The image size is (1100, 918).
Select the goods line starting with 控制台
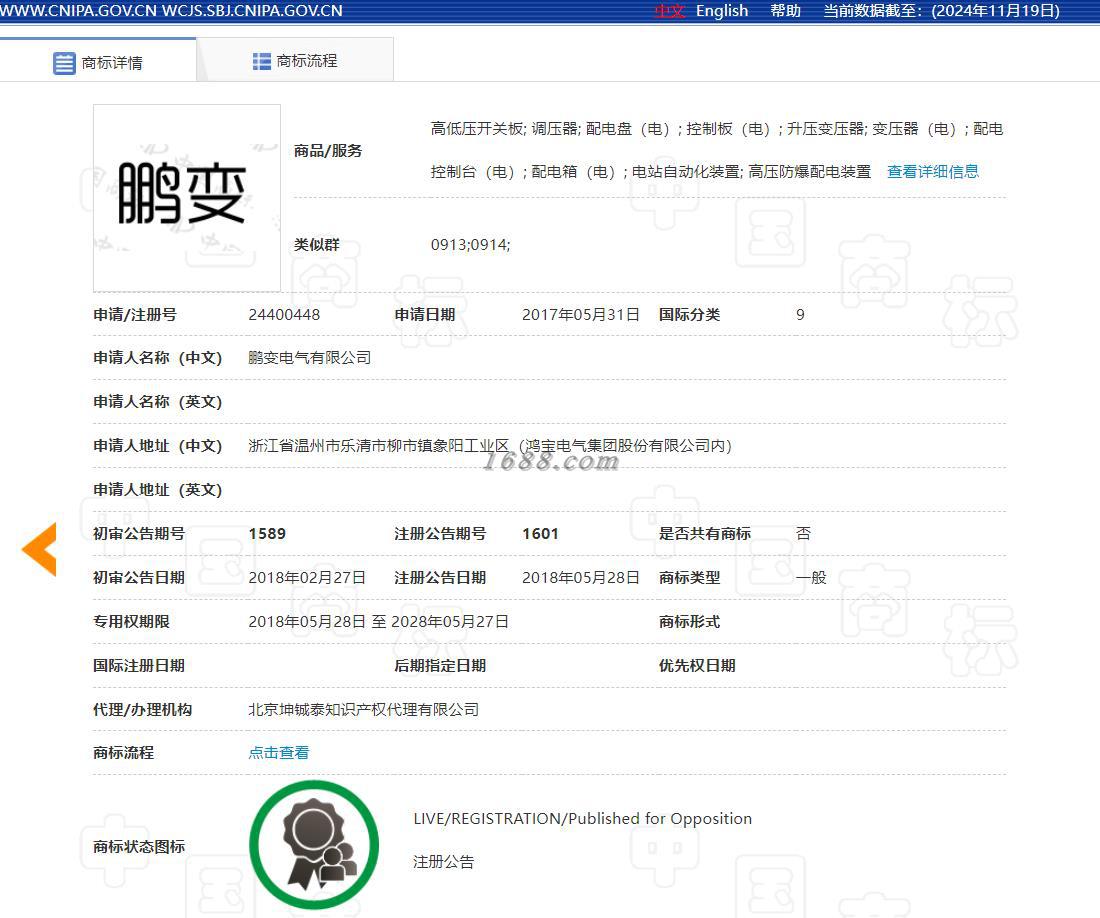(651, 172)
